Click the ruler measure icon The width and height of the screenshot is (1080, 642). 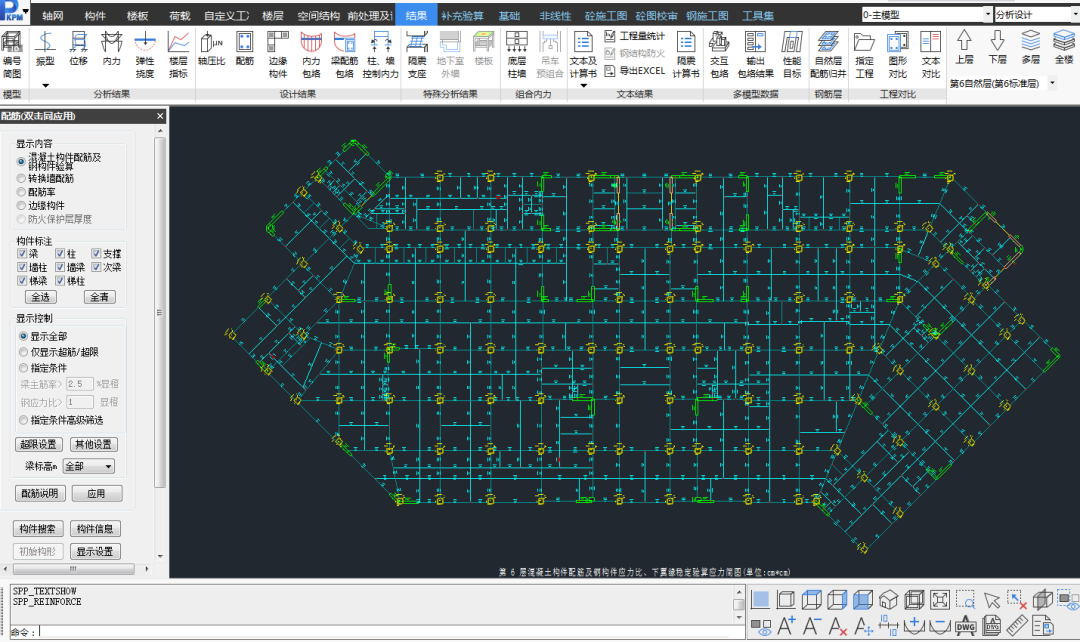(1017, 625)
